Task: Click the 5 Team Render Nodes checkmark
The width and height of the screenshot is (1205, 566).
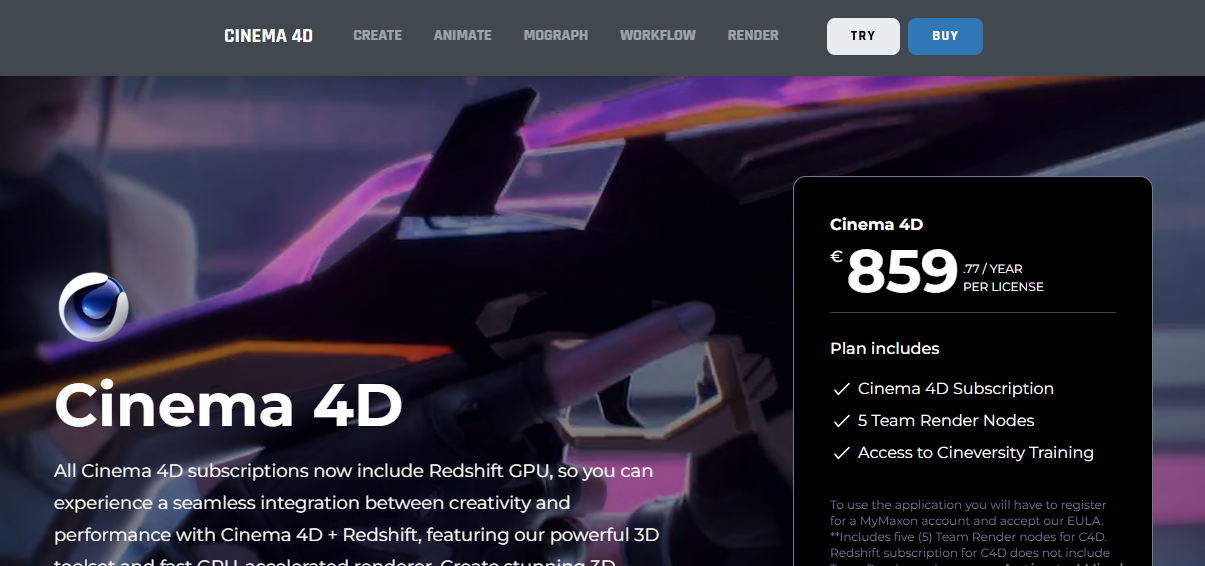Action: (841, 421)
